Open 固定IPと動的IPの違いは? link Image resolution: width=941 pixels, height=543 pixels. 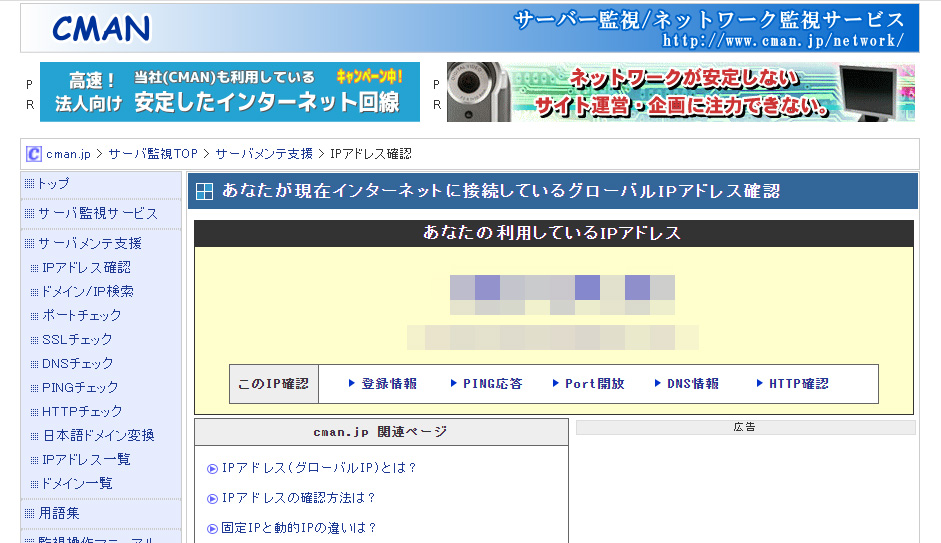(x=299, y=528)
